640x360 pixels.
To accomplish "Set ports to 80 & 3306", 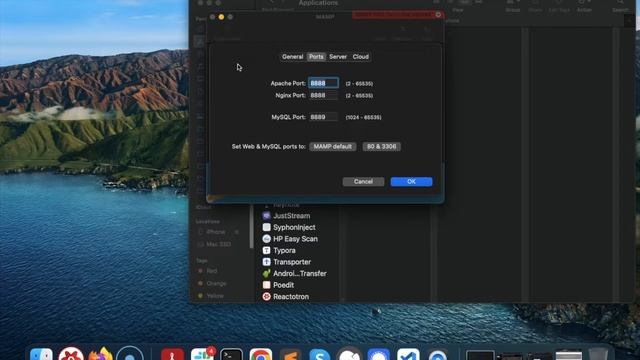I will 382,147.
